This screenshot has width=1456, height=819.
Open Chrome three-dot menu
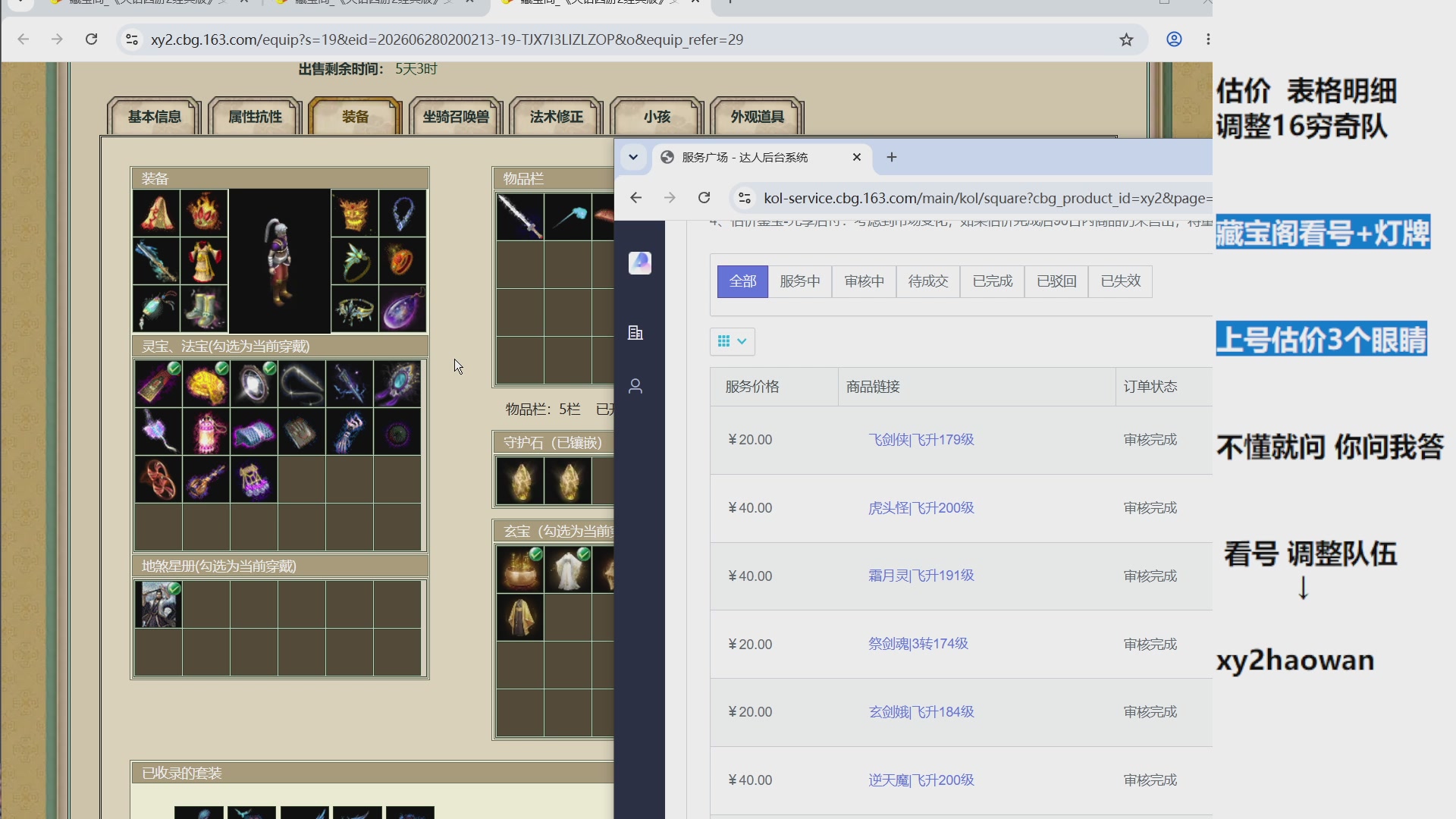coord(1207,39)
